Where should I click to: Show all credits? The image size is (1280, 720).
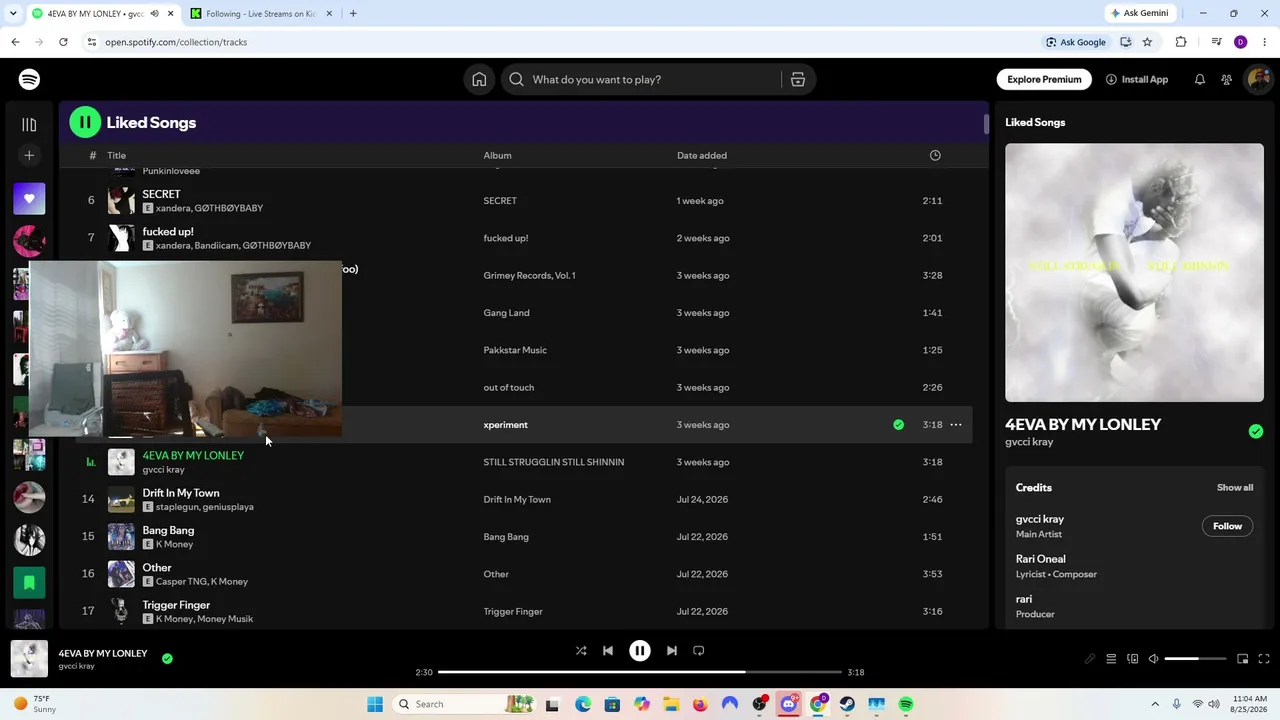tap(1235, 488)
